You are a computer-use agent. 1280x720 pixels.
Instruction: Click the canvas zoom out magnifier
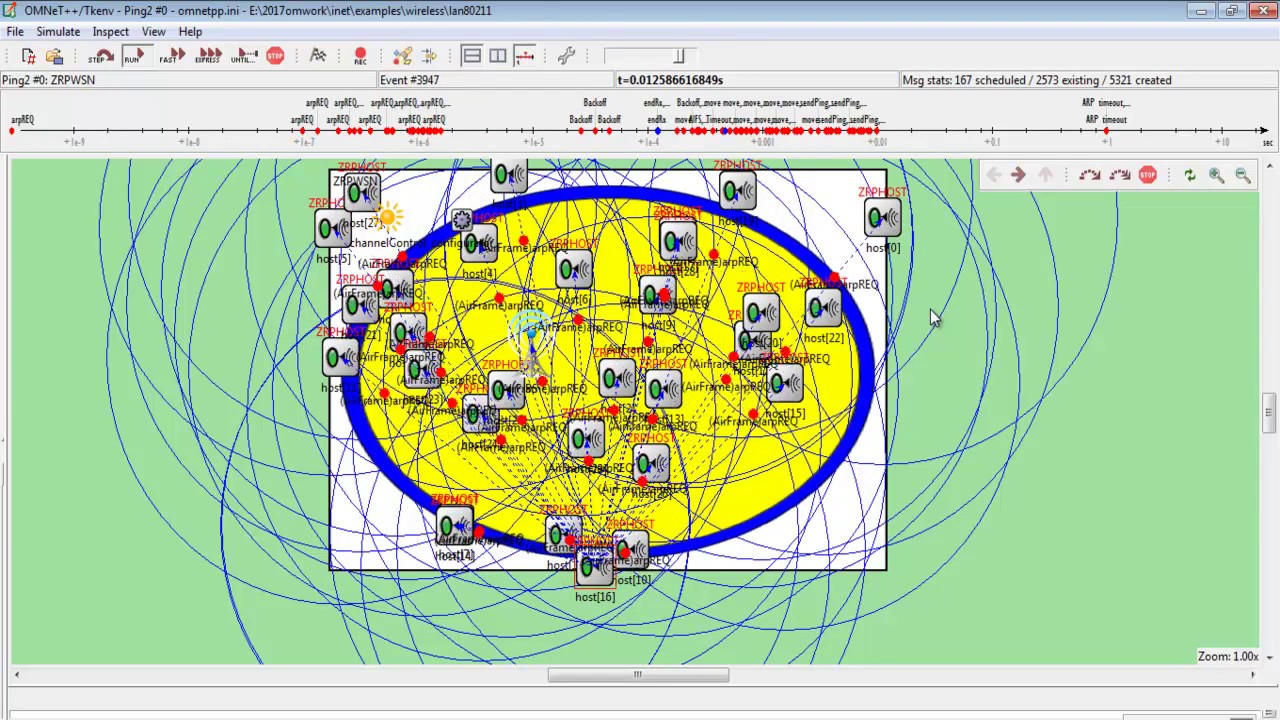(1243, 175)
